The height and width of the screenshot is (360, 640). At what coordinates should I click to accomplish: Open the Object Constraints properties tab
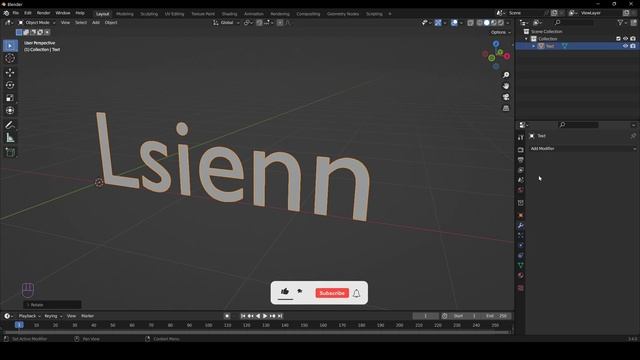click(x=520, y=256)
